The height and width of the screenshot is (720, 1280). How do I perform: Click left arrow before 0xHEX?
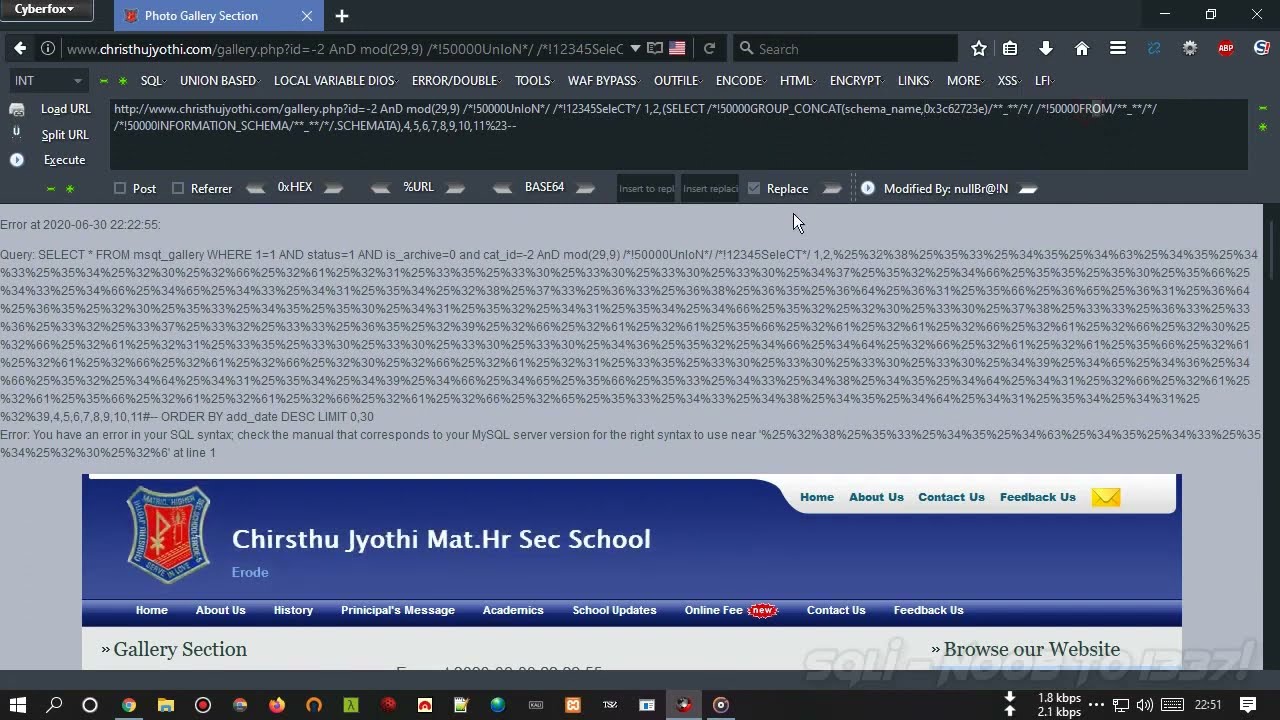point(256,188)
